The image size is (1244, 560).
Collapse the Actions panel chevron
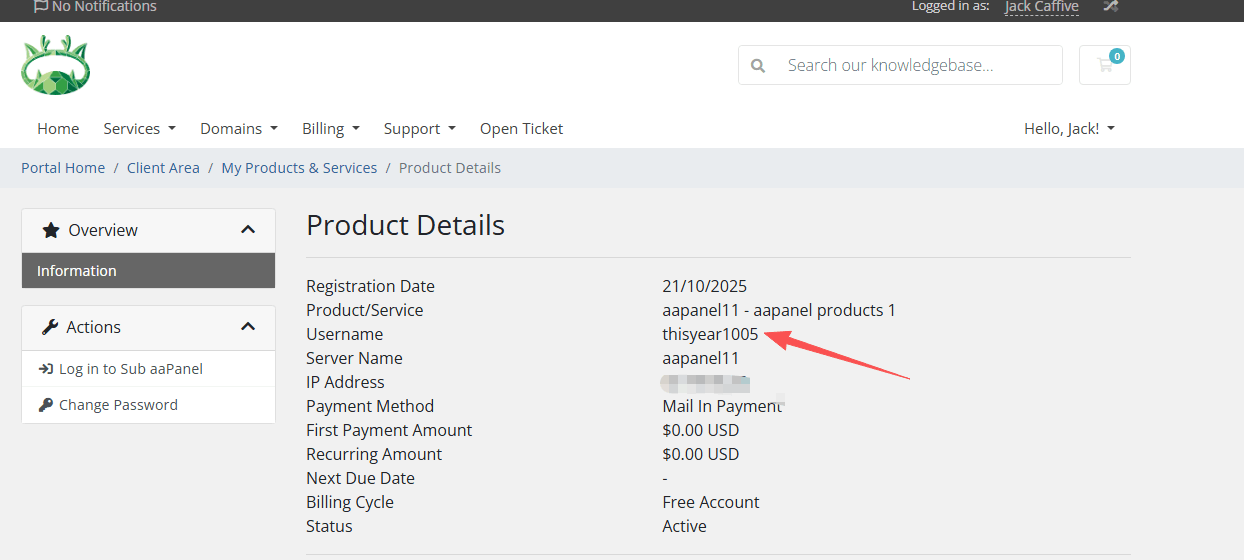pos(248,327)
